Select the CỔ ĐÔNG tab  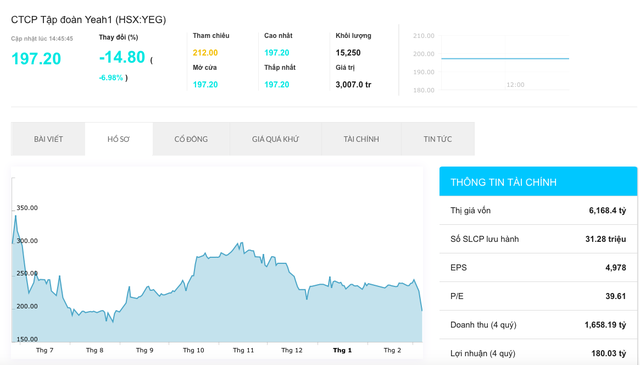(191, 139)
